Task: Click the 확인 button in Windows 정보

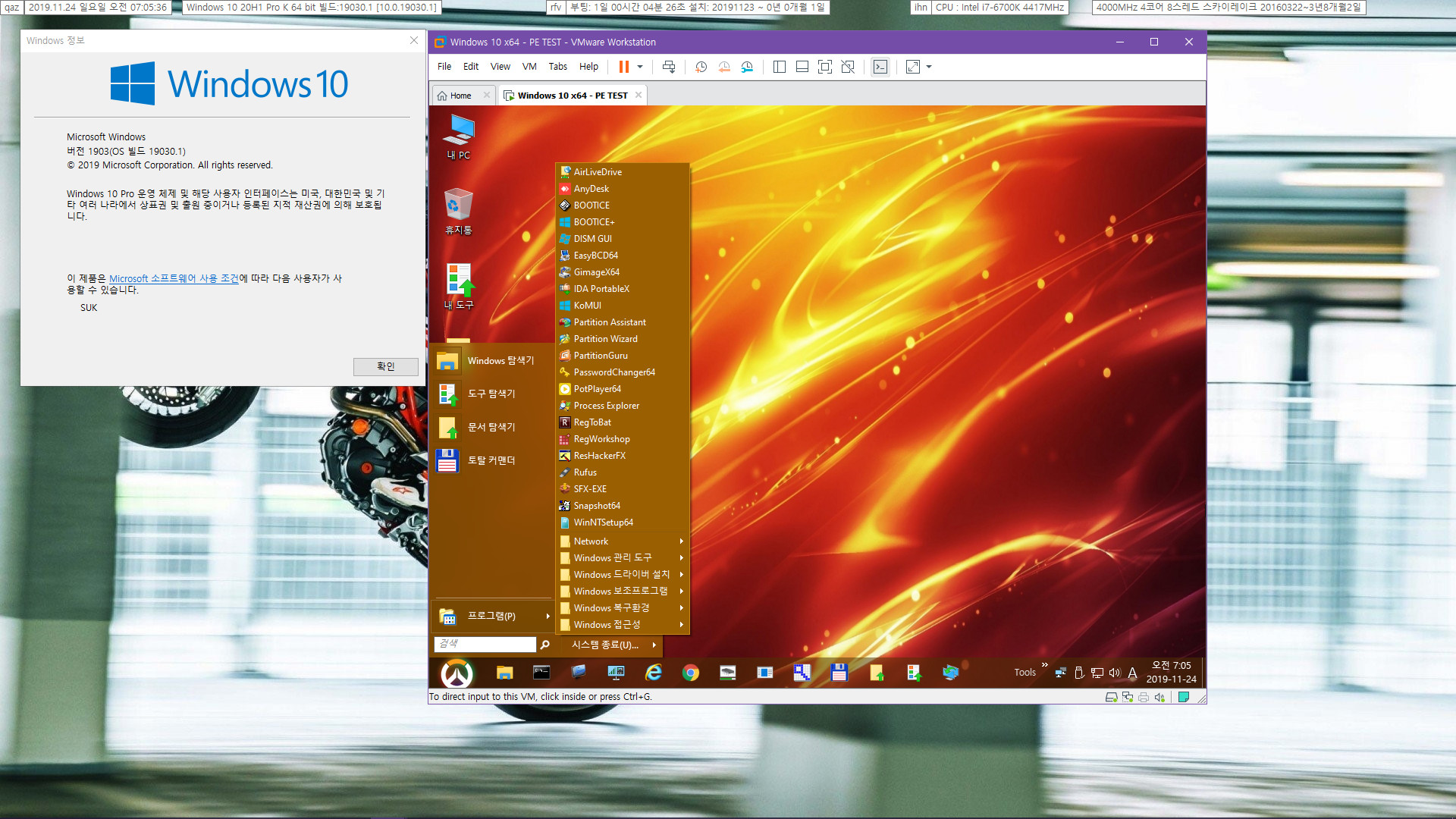Action: coord(385,366)
